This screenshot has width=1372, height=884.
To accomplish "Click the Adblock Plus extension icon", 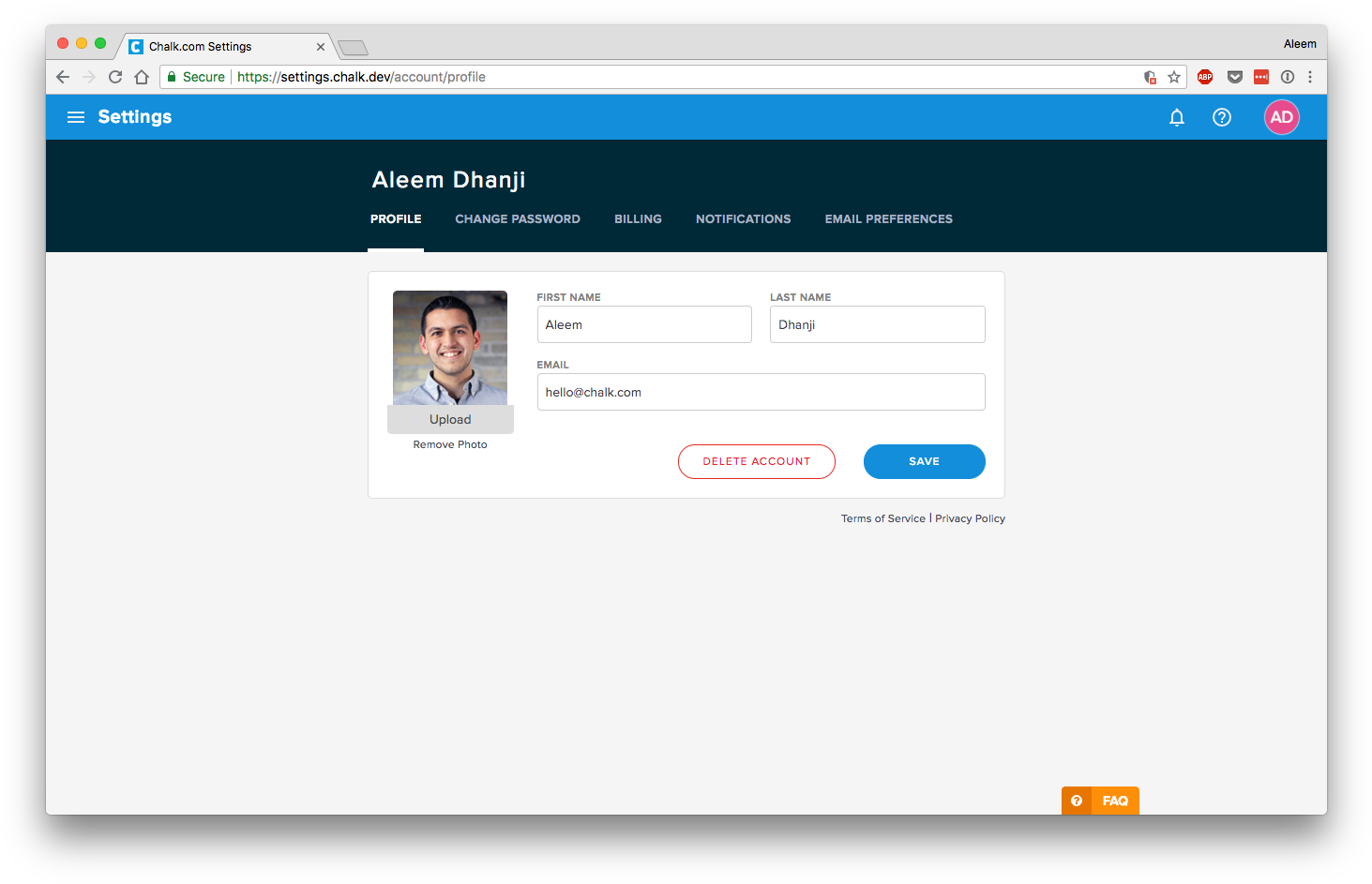I will click(x=1205, y=77).
